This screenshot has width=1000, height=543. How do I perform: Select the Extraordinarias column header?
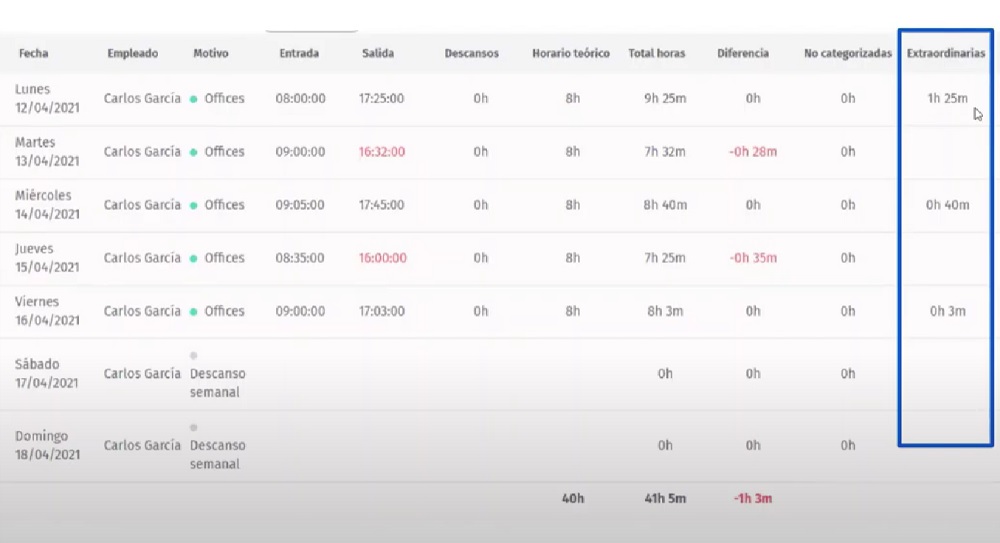point(945,53)
